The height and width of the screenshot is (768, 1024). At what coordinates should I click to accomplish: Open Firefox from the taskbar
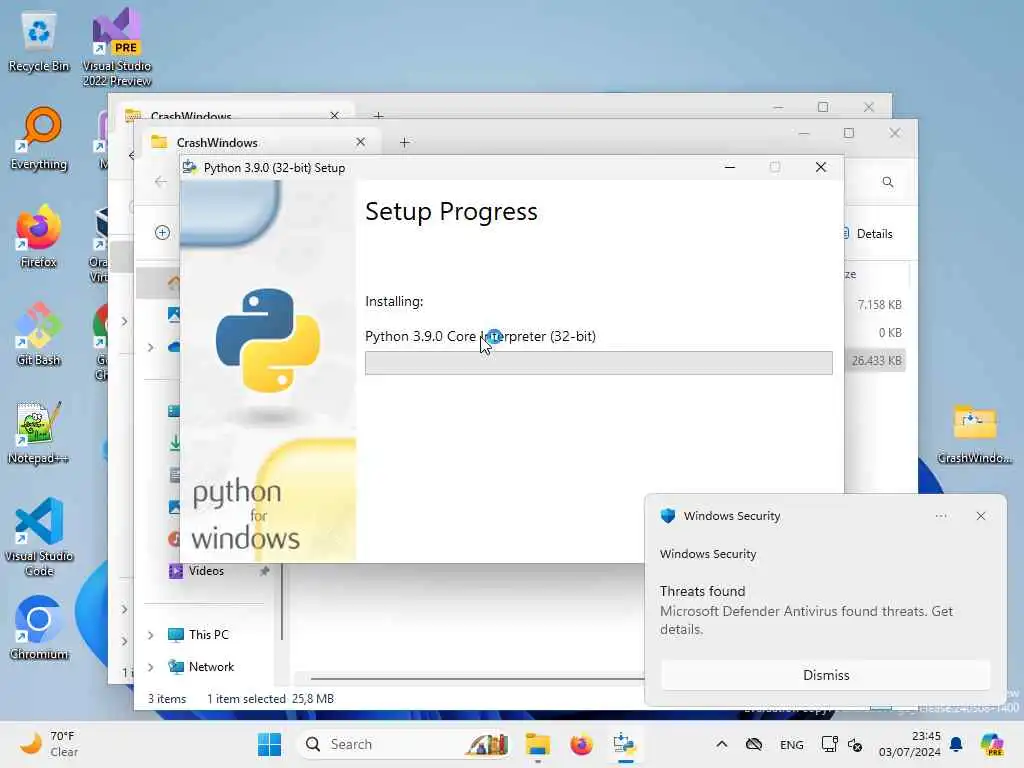[581, 744]
